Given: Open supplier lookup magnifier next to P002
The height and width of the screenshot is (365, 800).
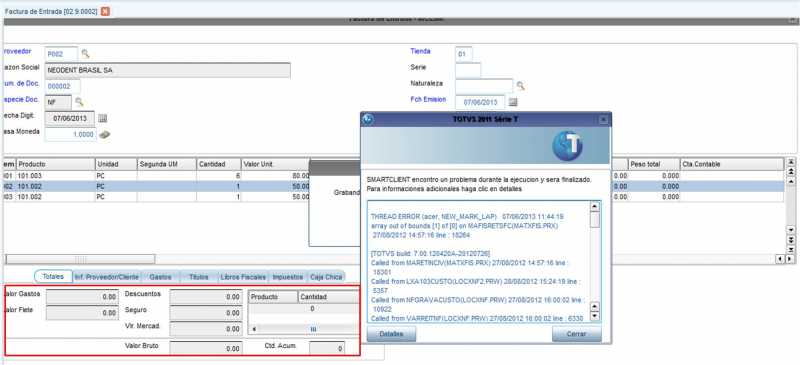Looking at the screenshot, I should tap(86, 54).
